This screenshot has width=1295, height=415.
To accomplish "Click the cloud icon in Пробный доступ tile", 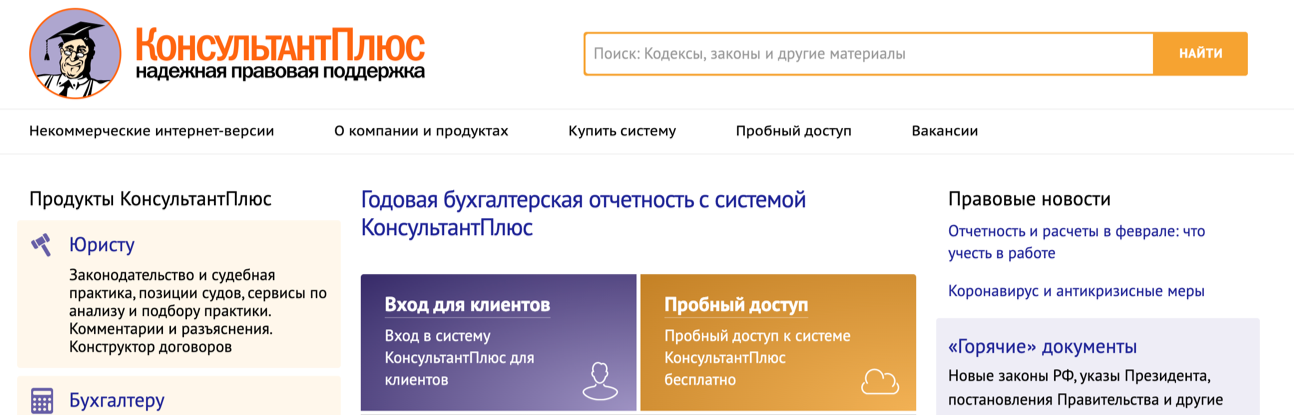I will 880,381.
